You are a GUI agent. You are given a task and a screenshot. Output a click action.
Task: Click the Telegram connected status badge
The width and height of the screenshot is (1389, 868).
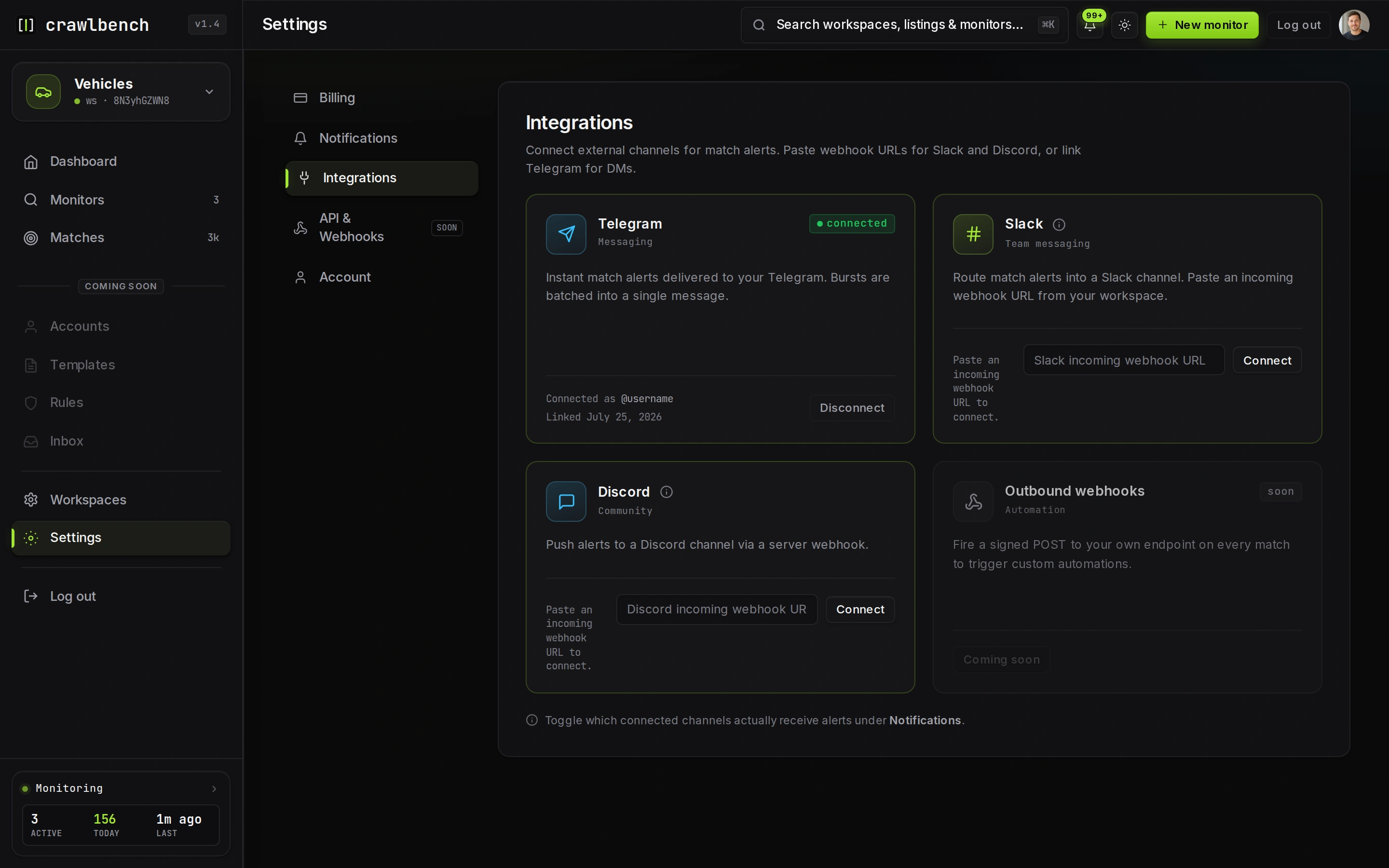[852, 223]
